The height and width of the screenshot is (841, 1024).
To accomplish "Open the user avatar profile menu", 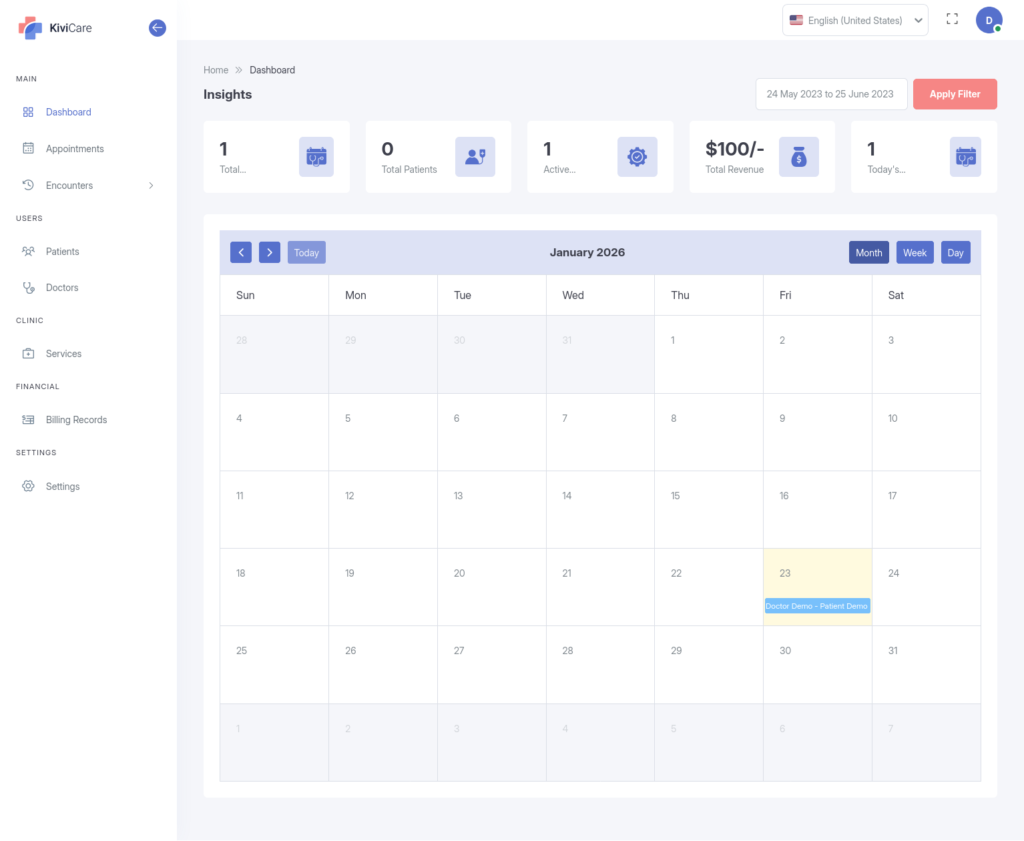I will coord(988,20).
